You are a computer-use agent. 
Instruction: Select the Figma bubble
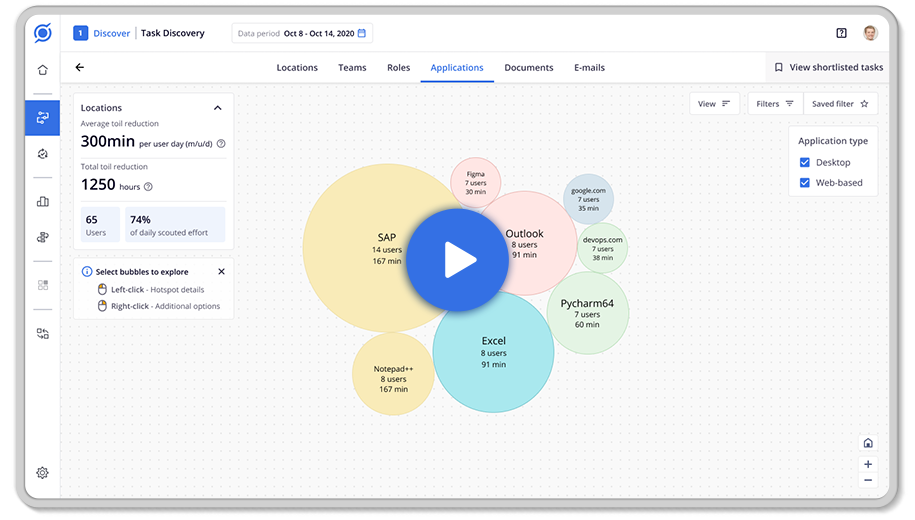point(476,182)
